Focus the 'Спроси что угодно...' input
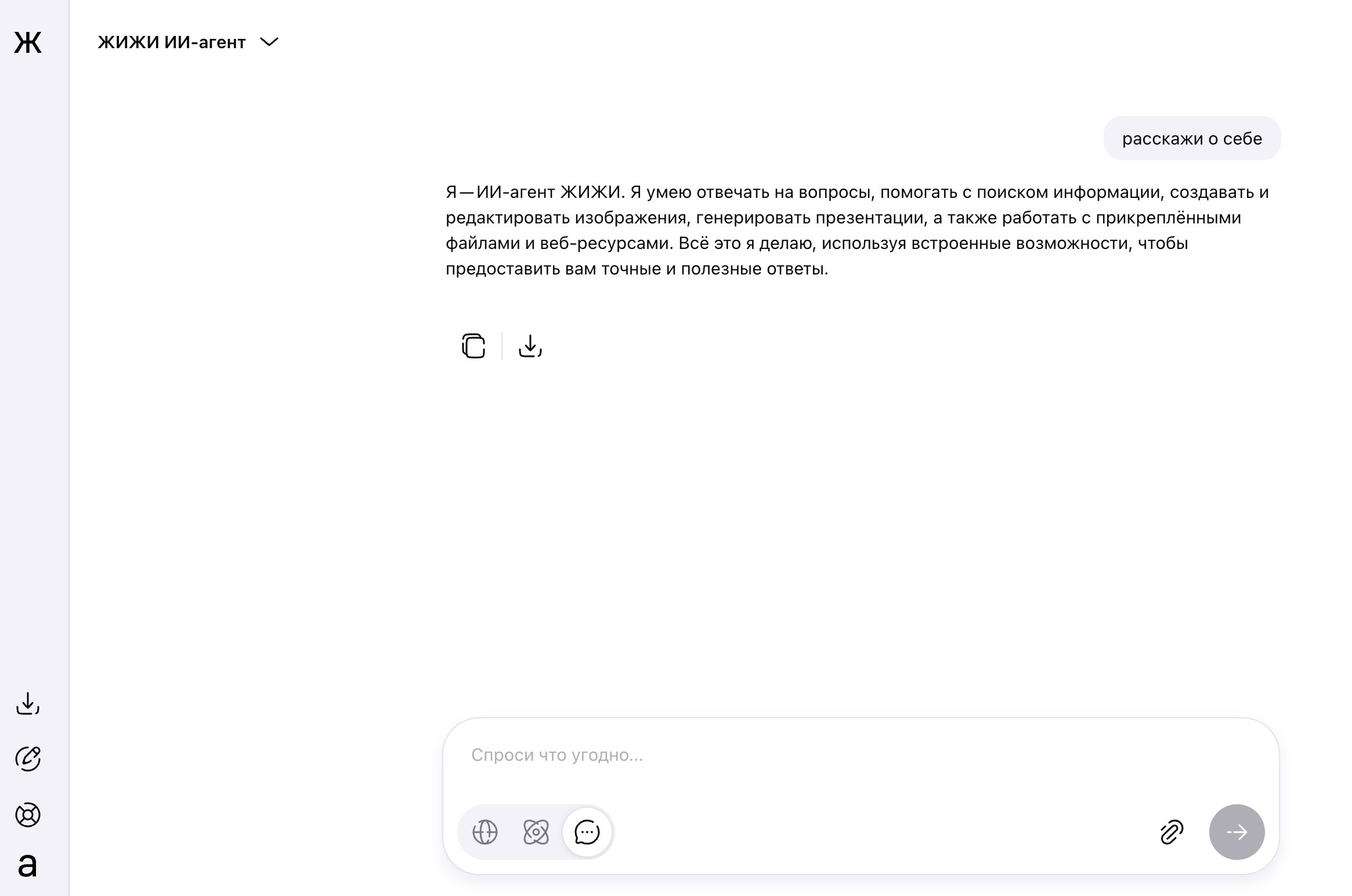 pos(812,755)
